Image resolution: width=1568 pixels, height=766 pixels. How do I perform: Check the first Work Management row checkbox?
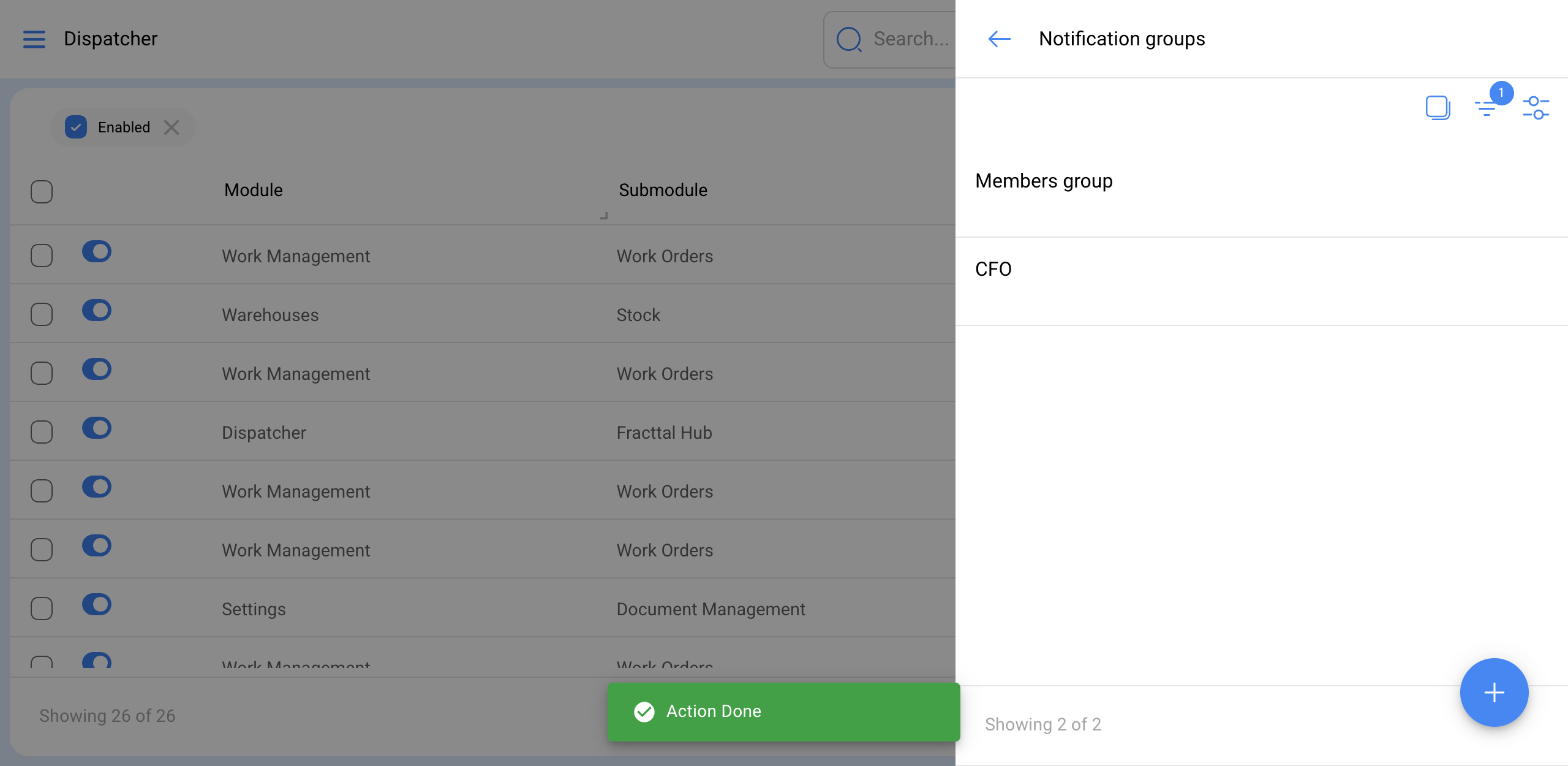tap(42, 256)
